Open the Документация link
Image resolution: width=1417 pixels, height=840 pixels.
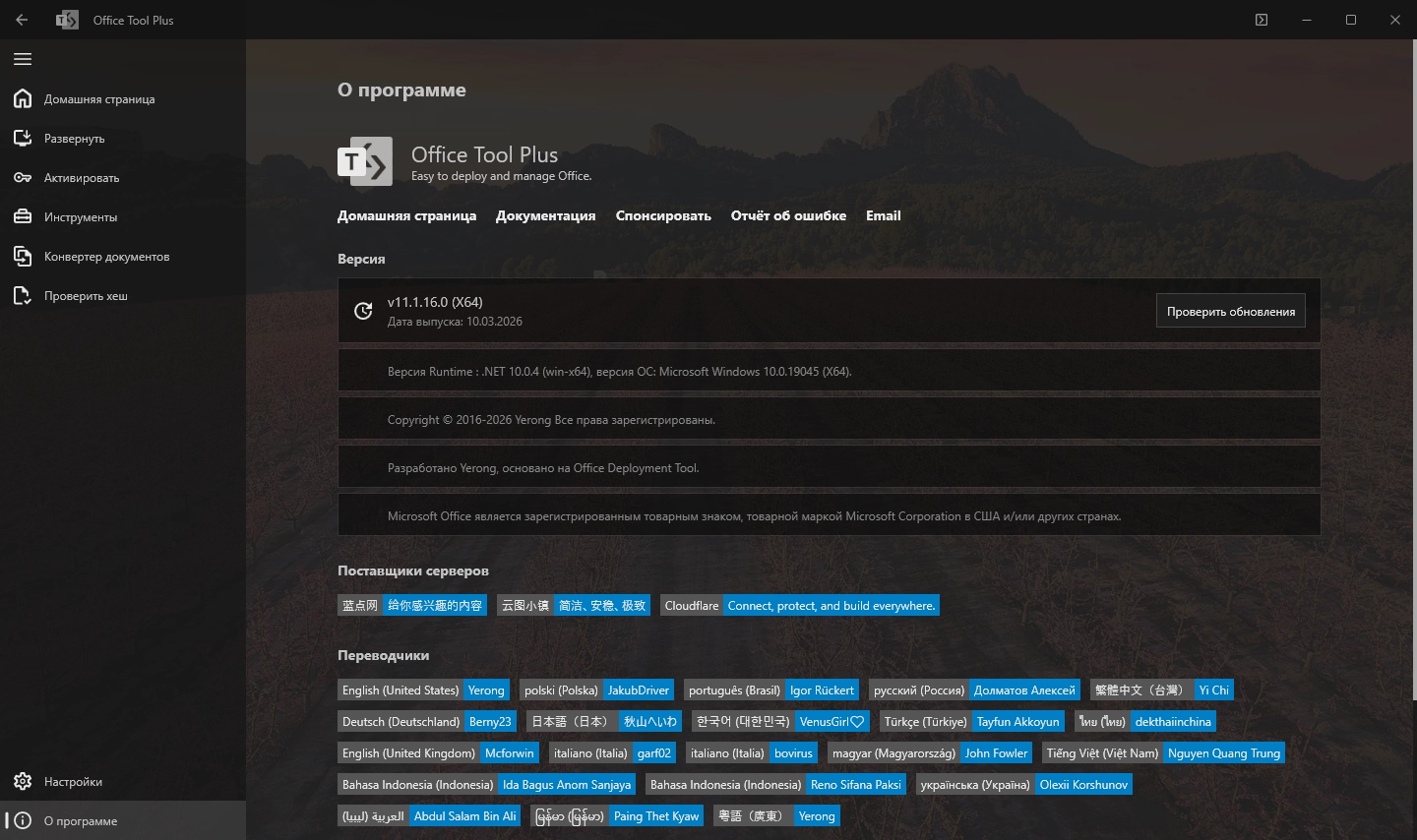[545, 215]
